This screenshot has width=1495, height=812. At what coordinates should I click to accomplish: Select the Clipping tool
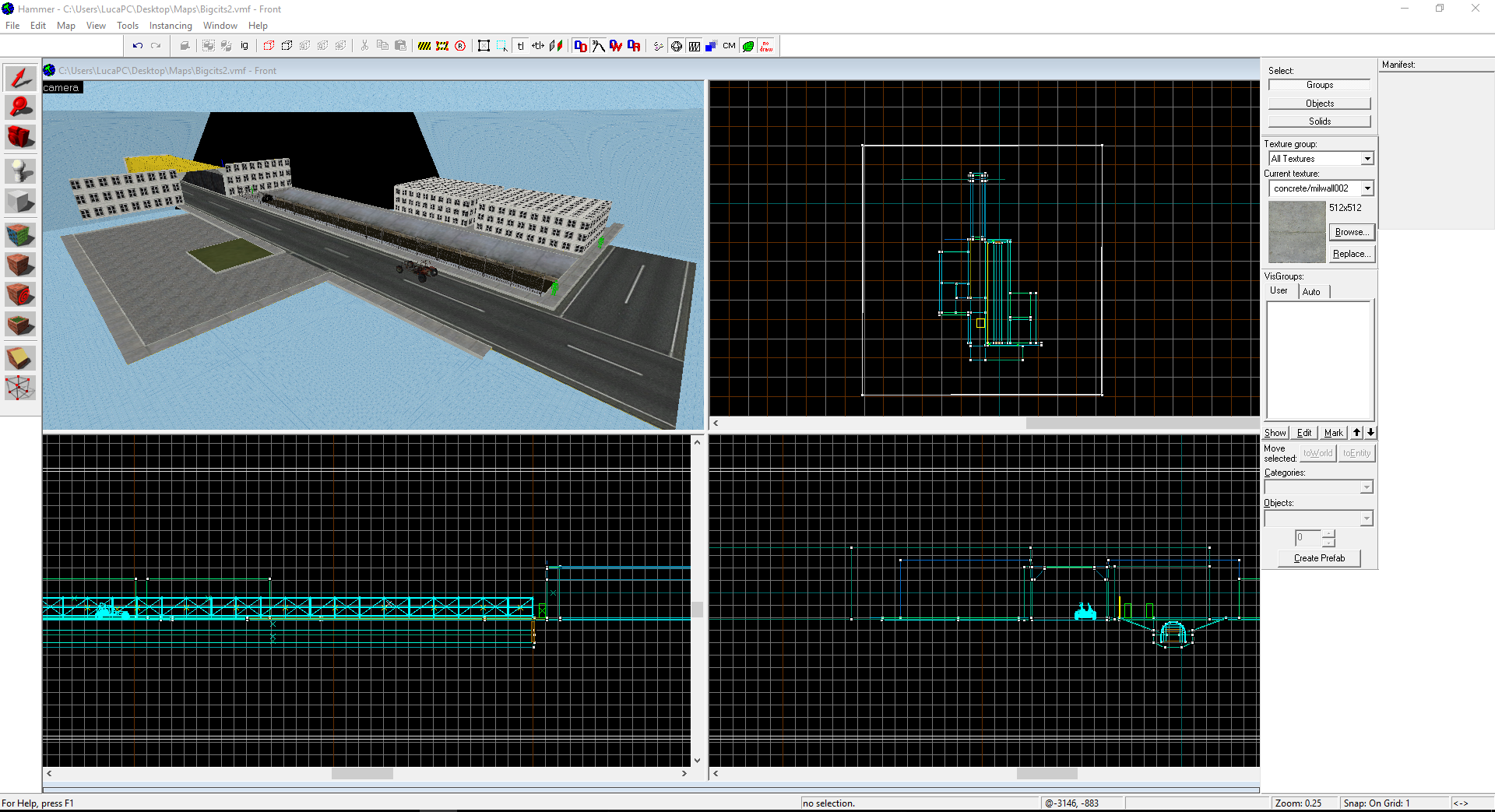[x=20, y=357]
